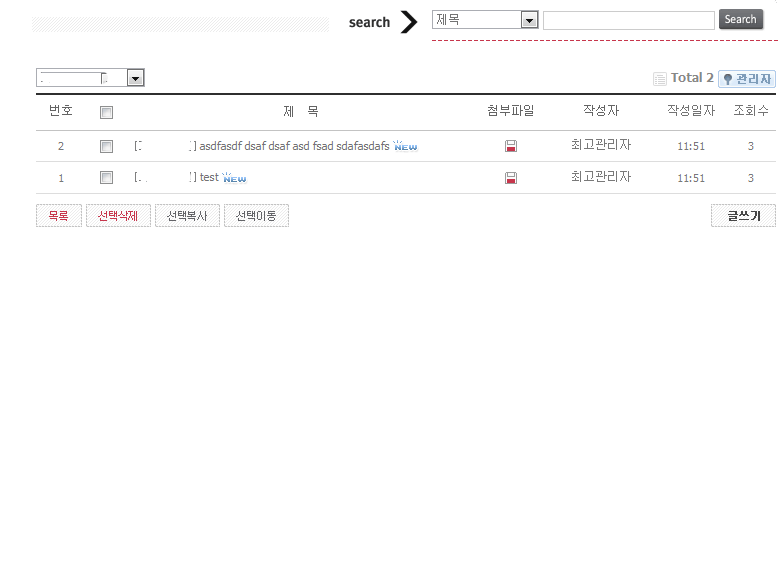Toggle the select-all checkbox in the header
Viewport: 778px width, 579px height.
click(x=106, y=113)
